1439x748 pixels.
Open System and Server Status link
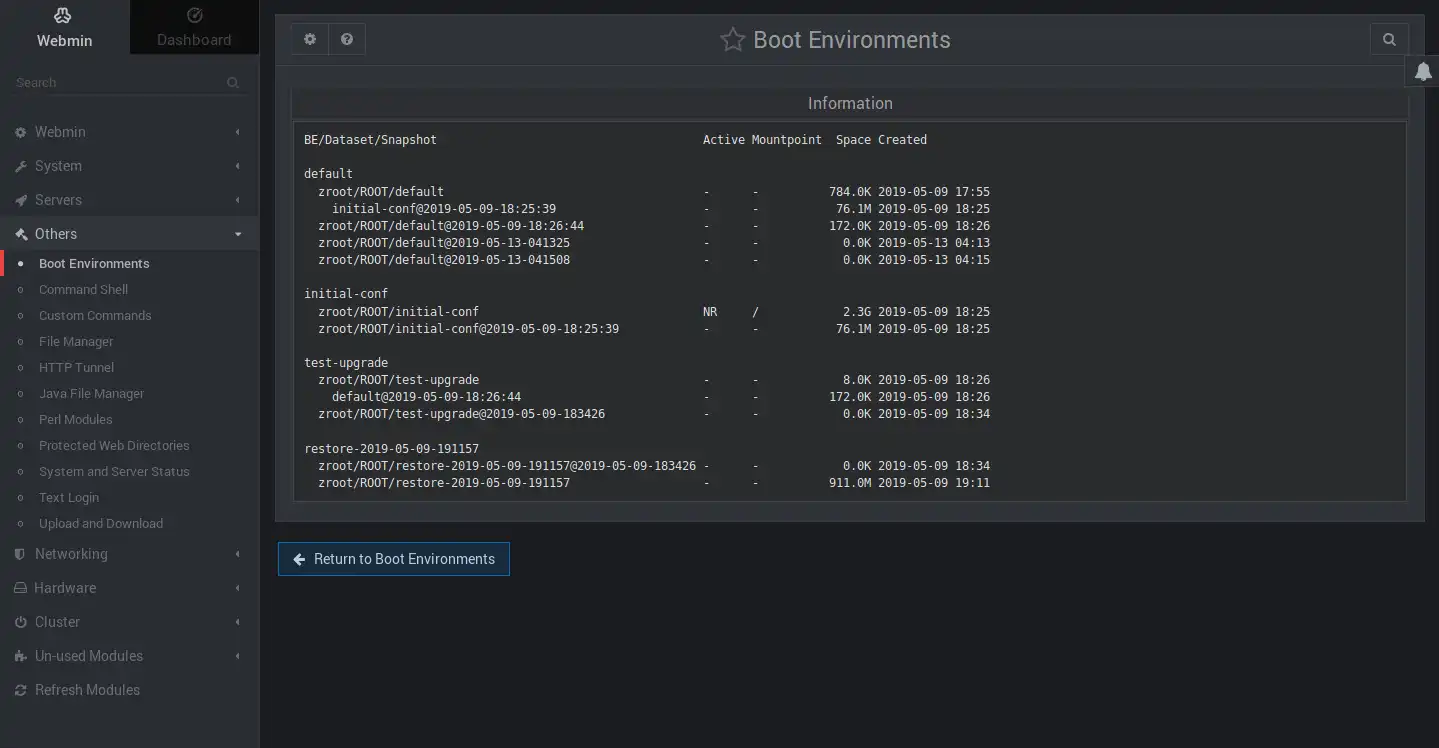(x=114, y=472)
